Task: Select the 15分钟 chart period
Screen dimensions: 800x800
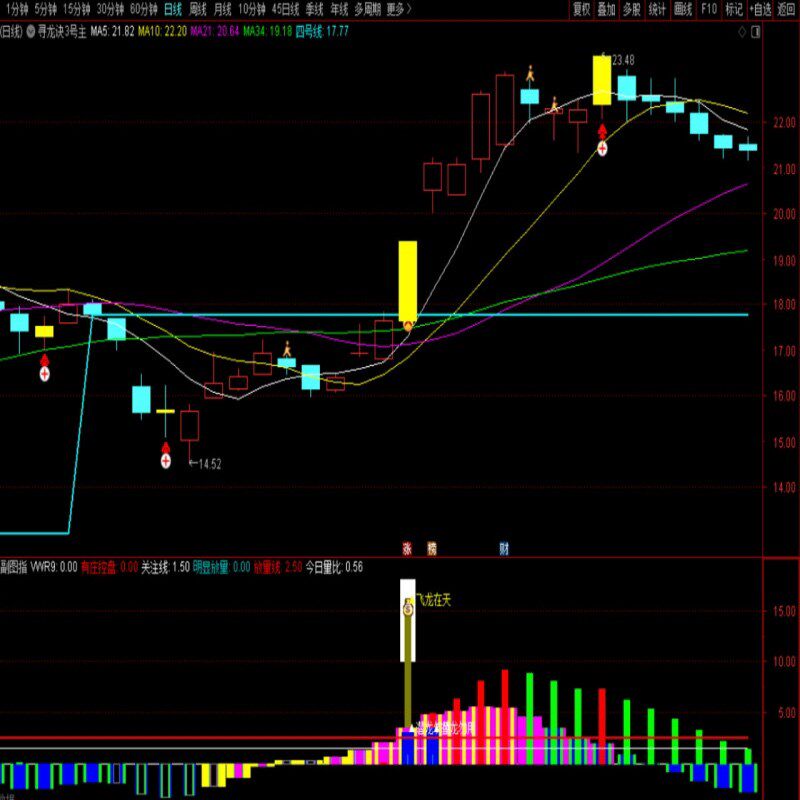Action: click(x=77, y=9)
